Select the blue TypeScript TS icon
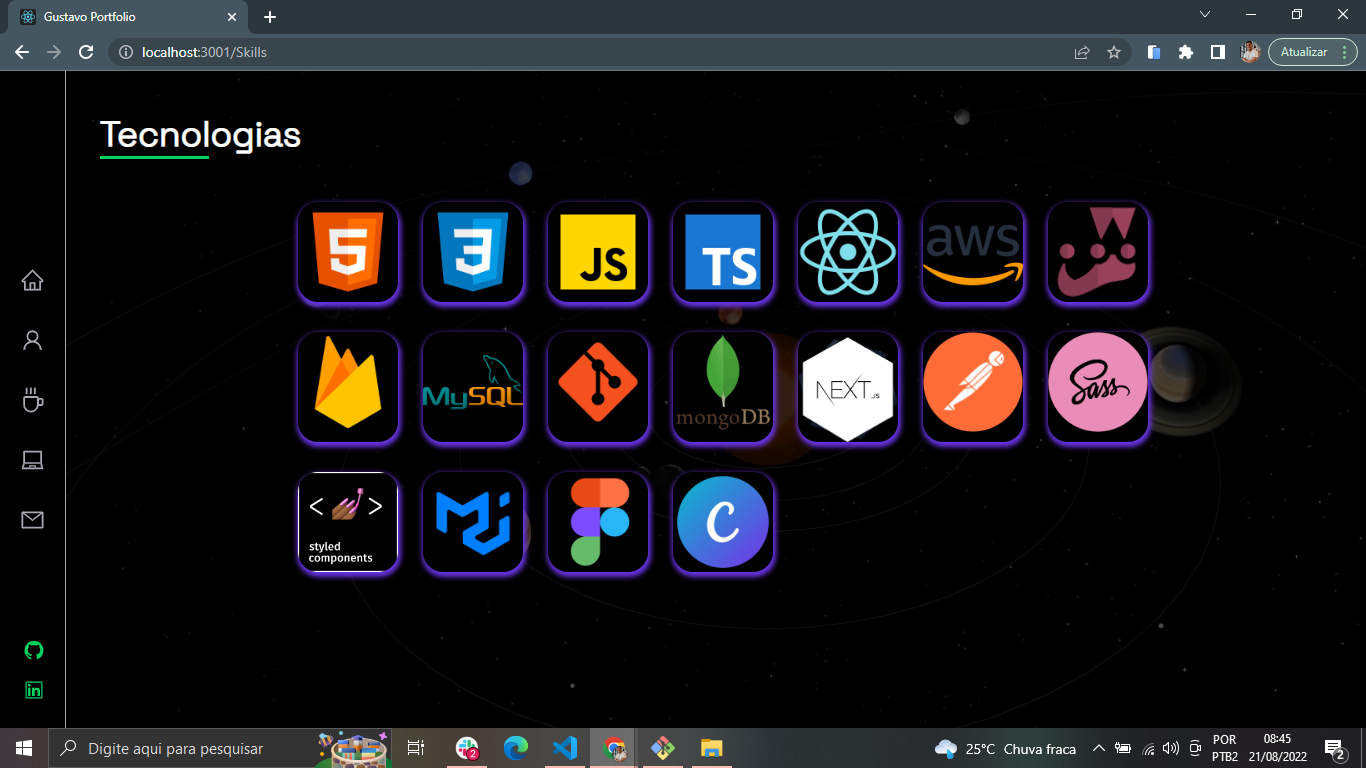1366x768 pixels. pyautogui.click(x=723, y=252)
